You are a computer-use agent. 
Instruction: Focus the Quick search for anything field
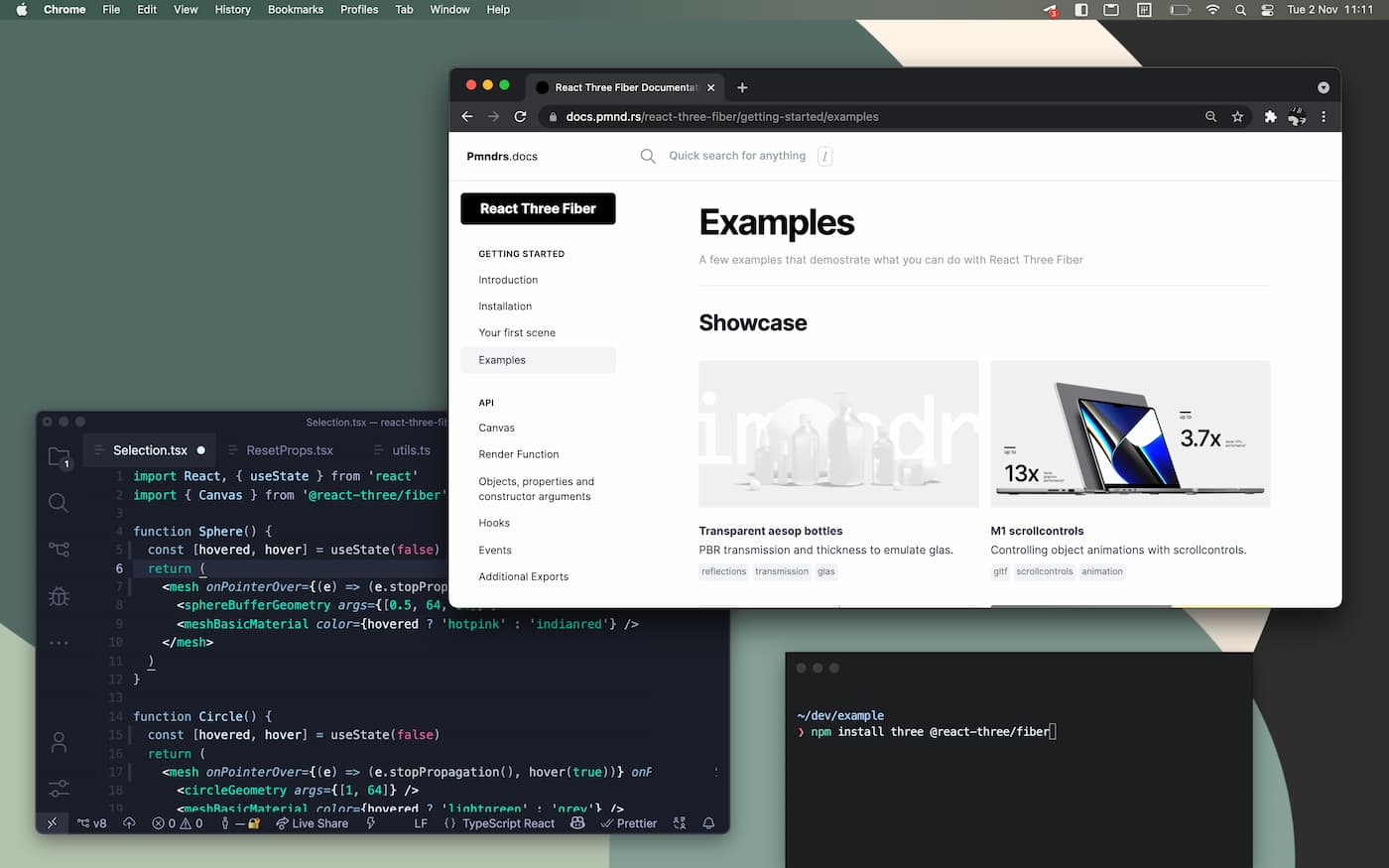point(737,156)
